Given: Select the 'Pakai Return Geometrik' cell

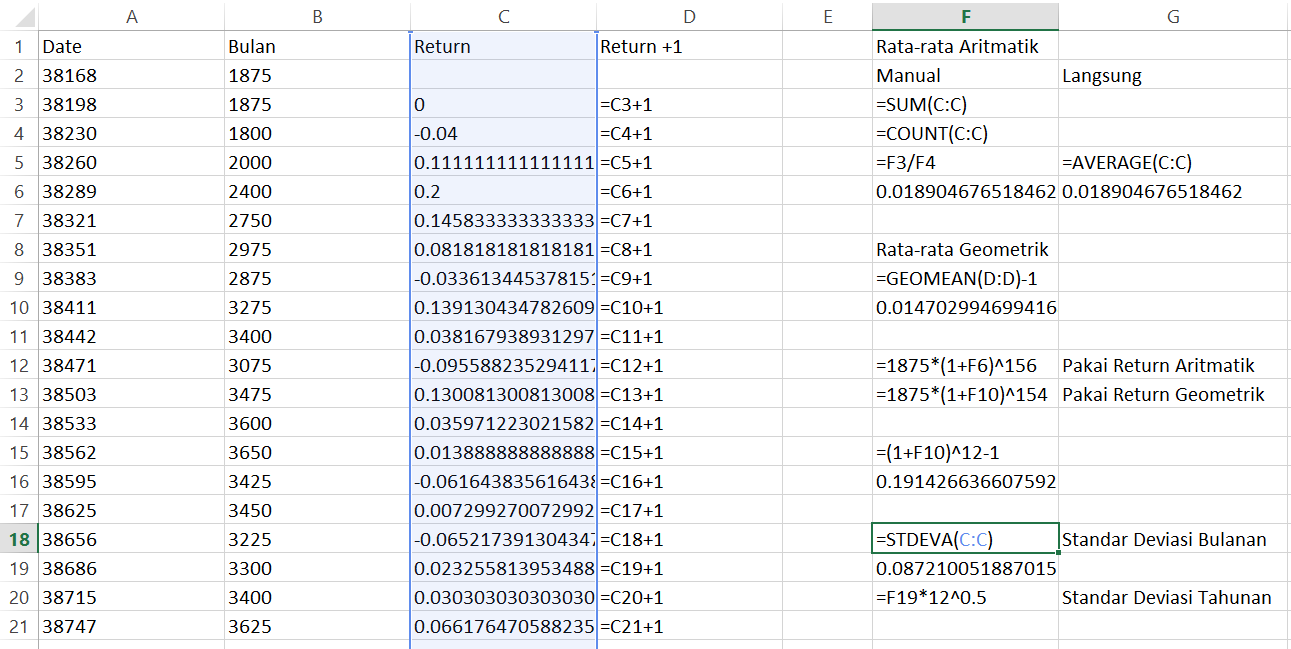Looking at the screenshot, I should [x=1173, y=395].
